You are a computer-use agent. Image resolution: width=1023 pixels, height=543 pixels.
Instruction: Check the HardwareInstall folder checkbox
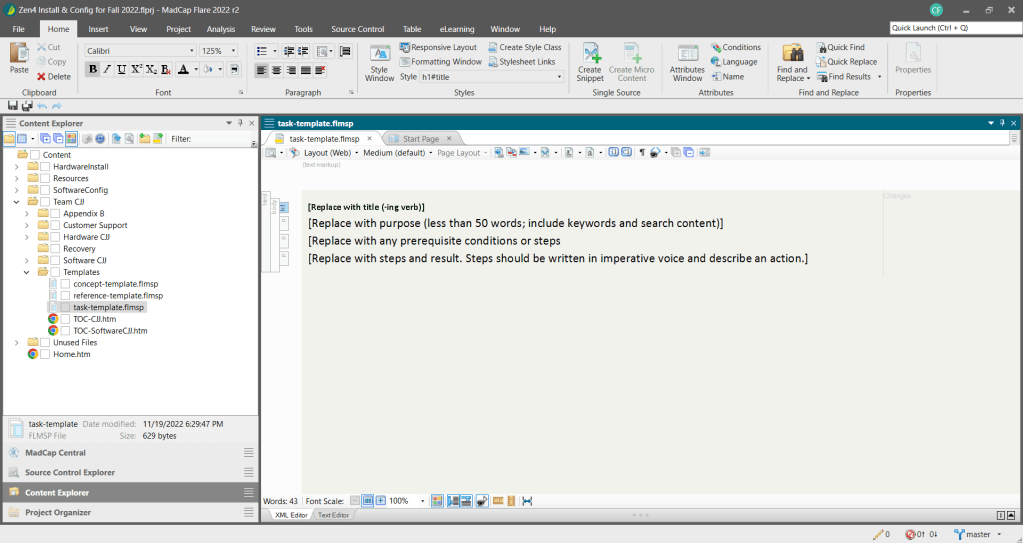tap(47, 166)
